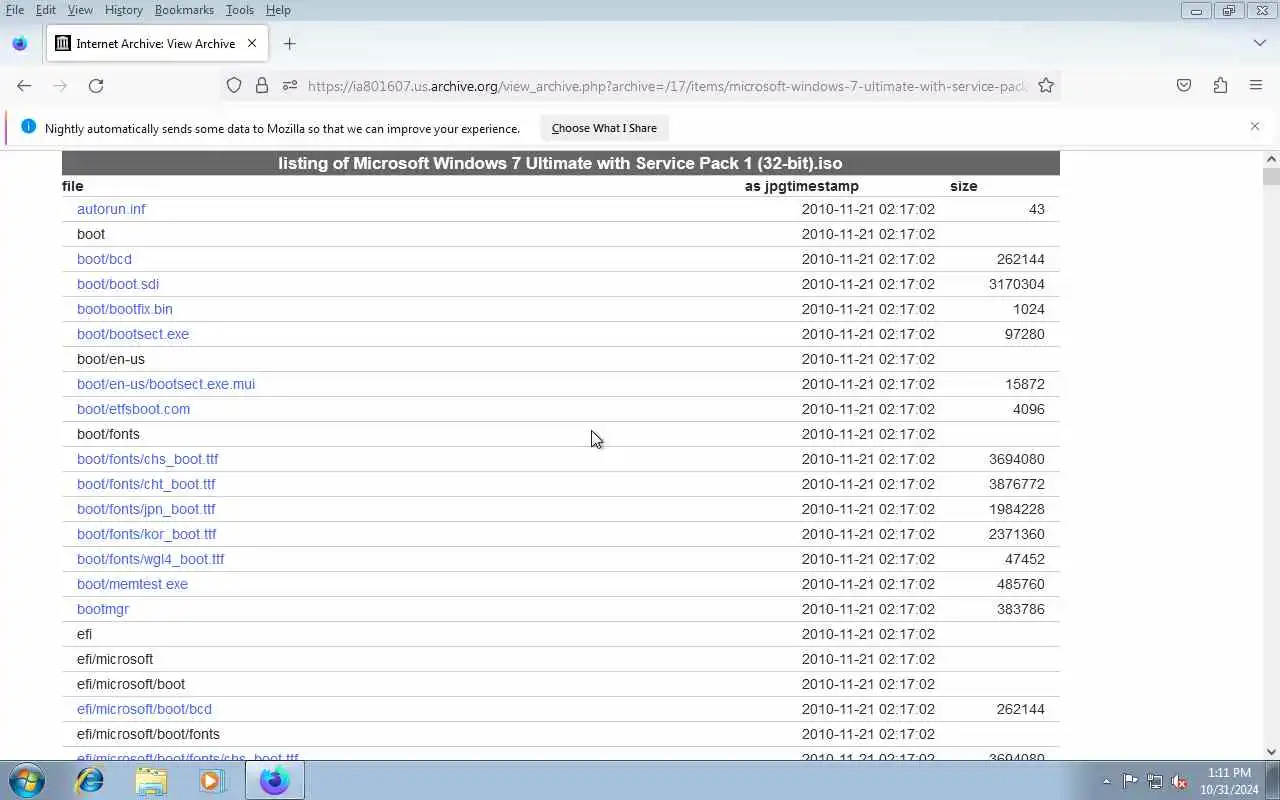The height and width of the screenshot is (800, 1280).
Task: Open boot/fonts/jpn_boot.ttf link
Action: pos(146,509)
